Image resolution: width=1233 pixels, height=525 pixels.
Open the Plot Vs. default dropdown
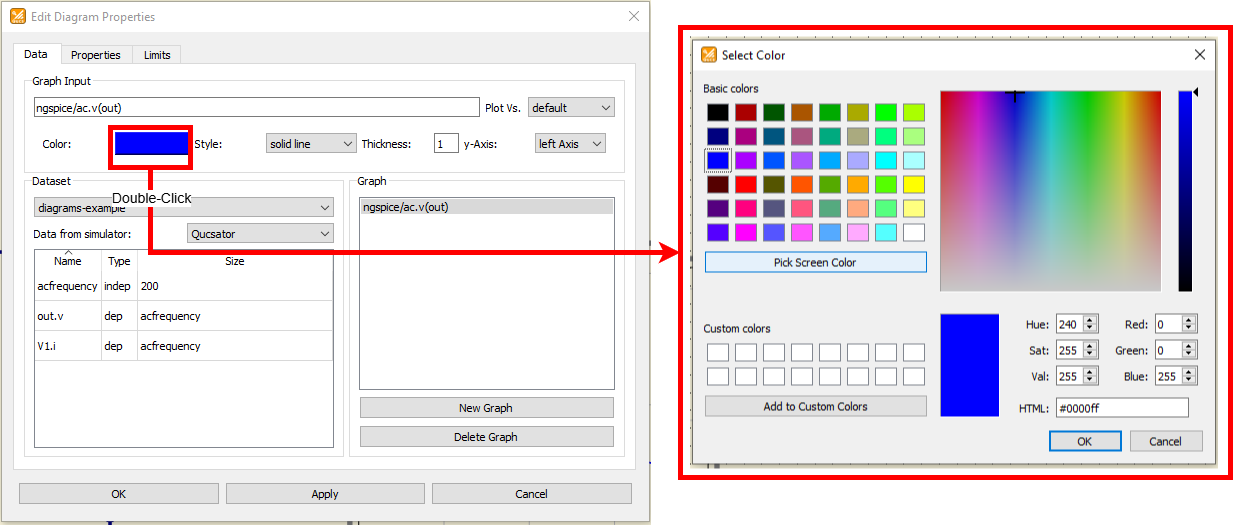tap(571, 108)
